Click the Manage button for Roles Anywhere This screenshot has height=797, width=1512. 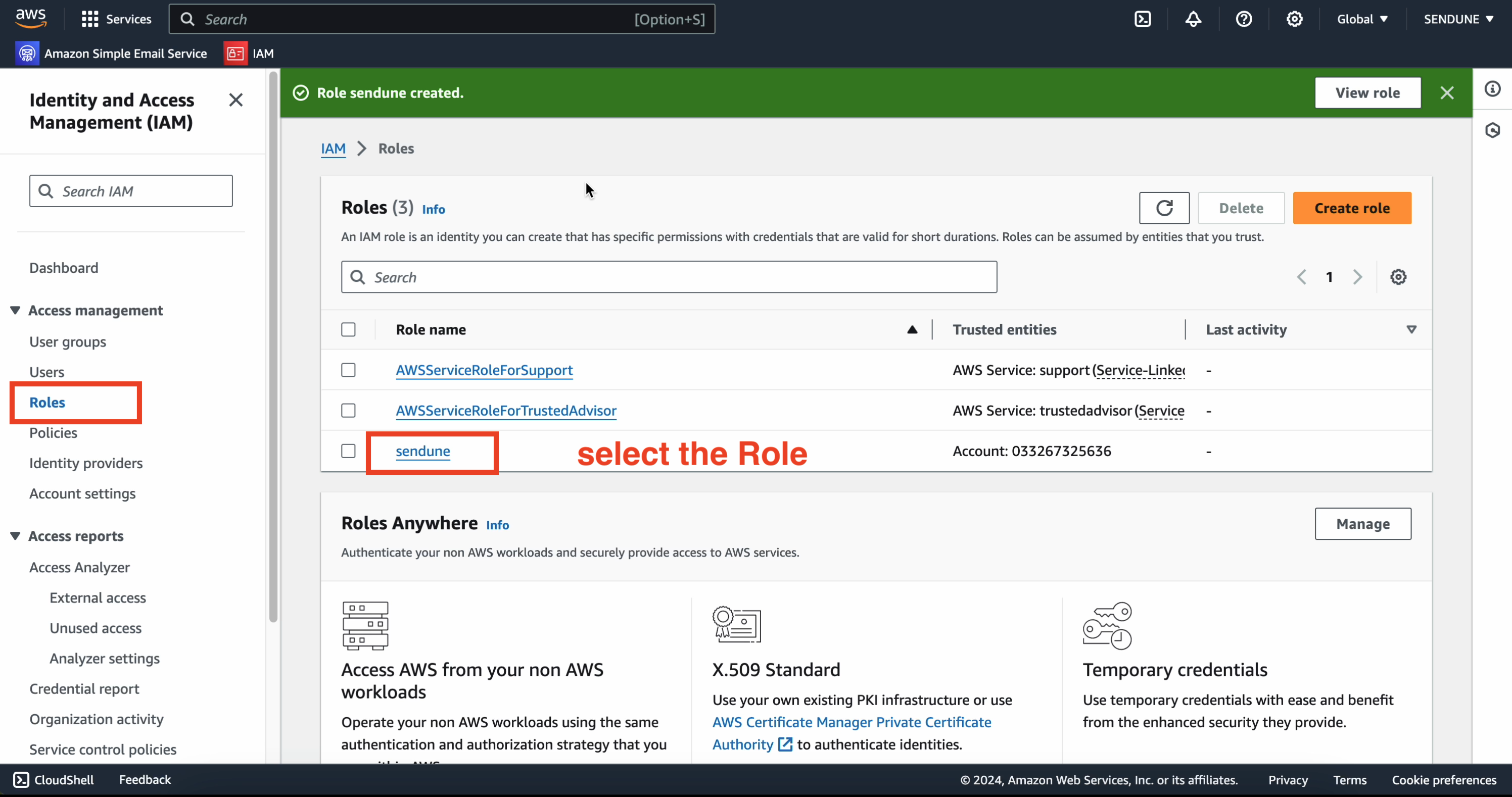point(1363,523)
